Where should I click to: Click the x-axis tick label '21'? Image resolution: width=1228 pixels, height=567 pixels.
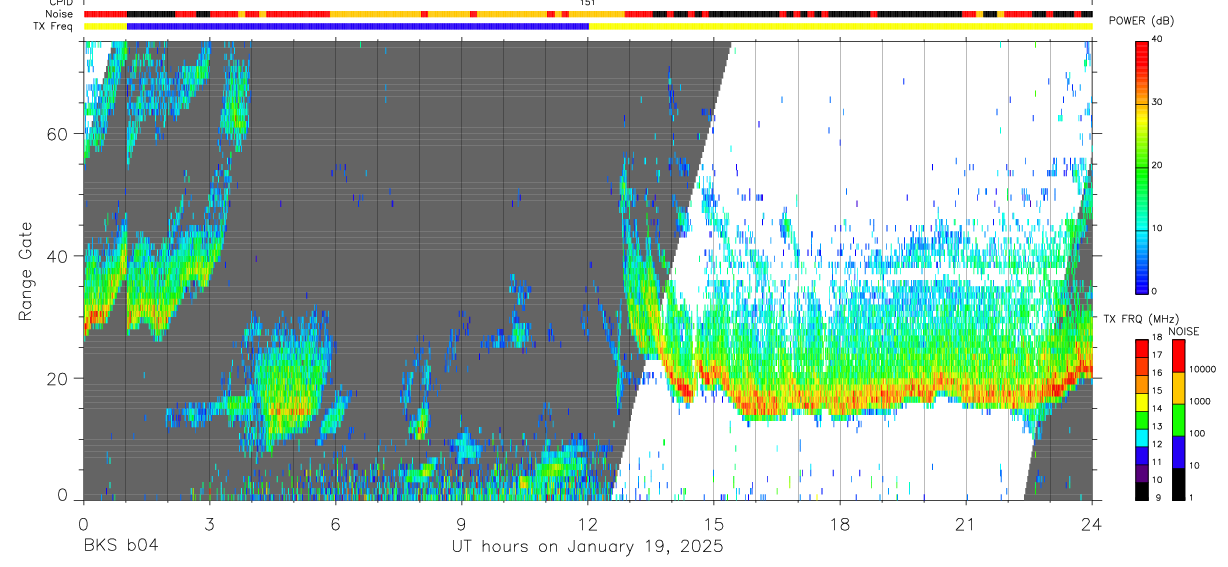click(x=966, y=523)
